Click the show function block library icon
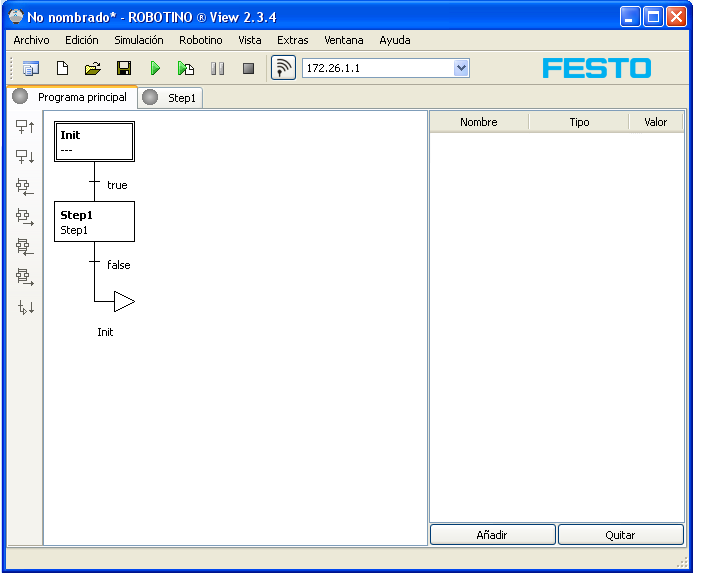This screenshot has height=574, width=710. point(31,68)
